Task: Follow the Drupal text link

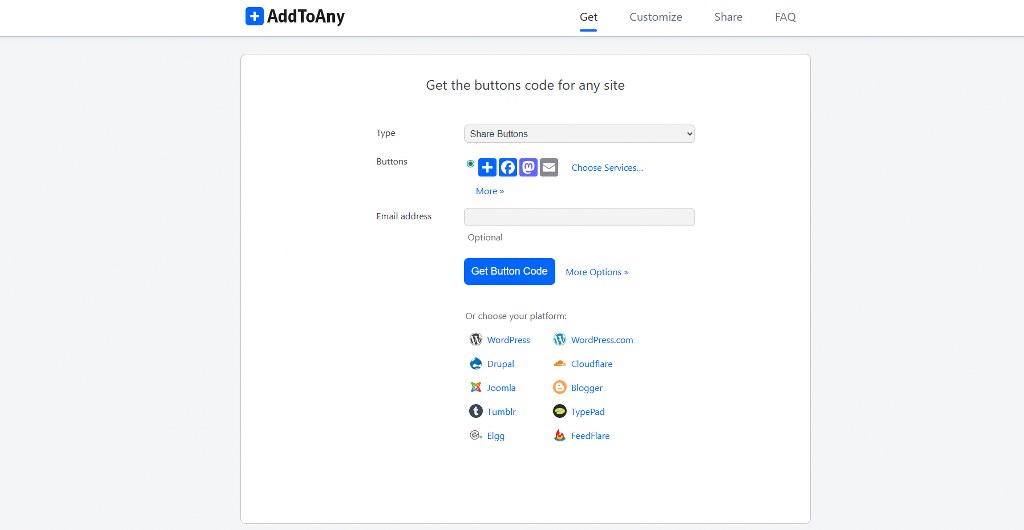Action: (501, 364)
